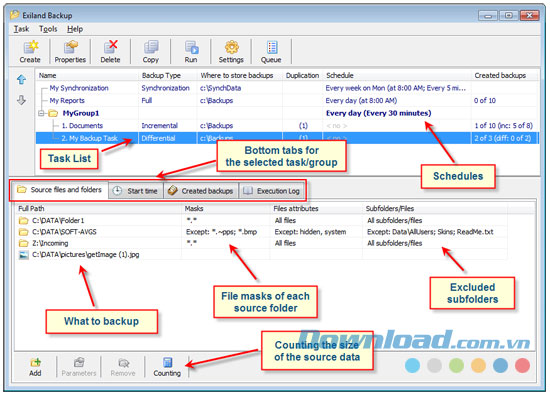
Task: Click Where to store backups header
Action: [240, 75]
